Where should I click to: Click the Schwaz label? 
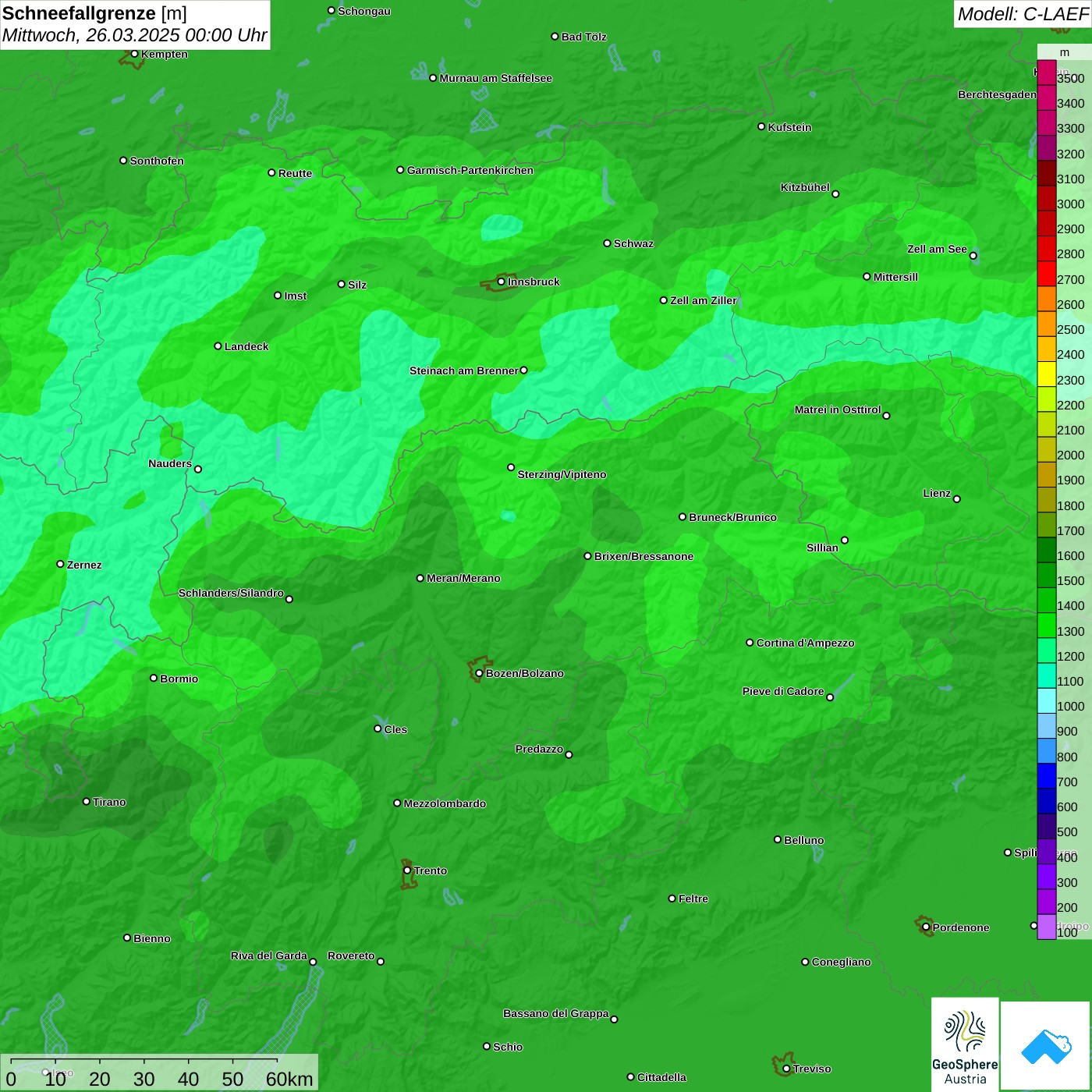tap(633, 243)
